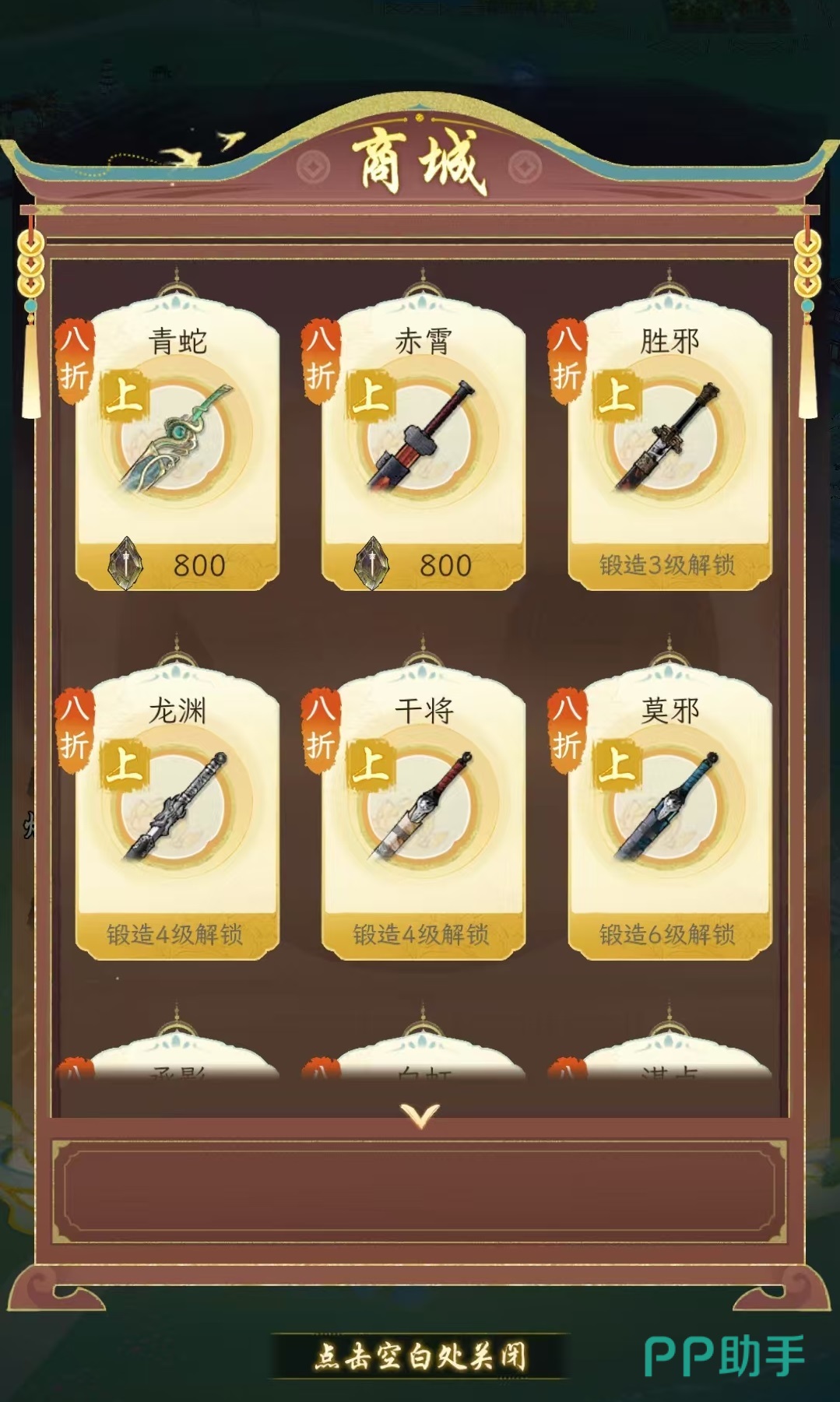Select the 龙渊 sword icon
The image size is (840, 1402).
[176, 806]
